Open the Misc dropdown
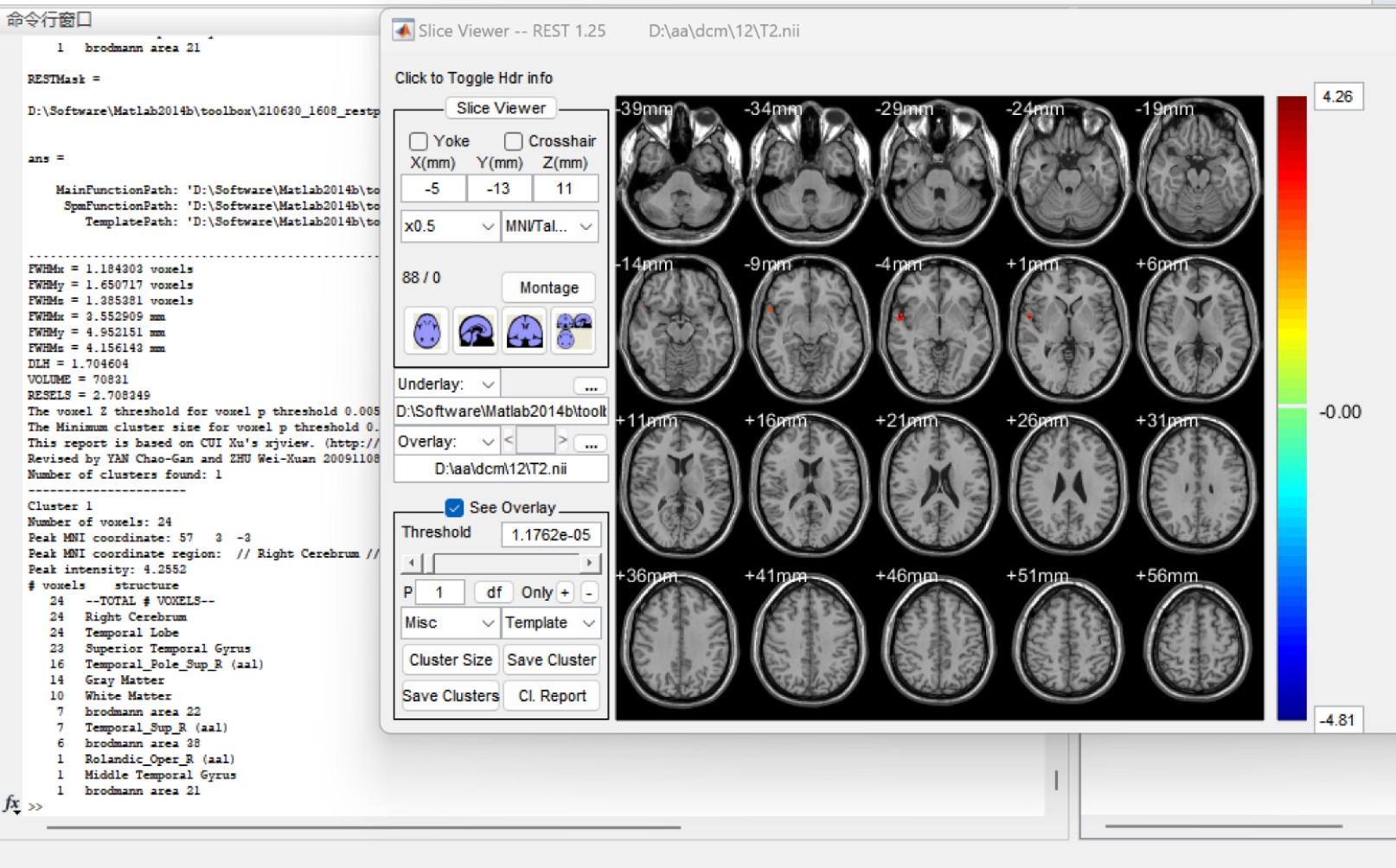 [x=450, y=622]
